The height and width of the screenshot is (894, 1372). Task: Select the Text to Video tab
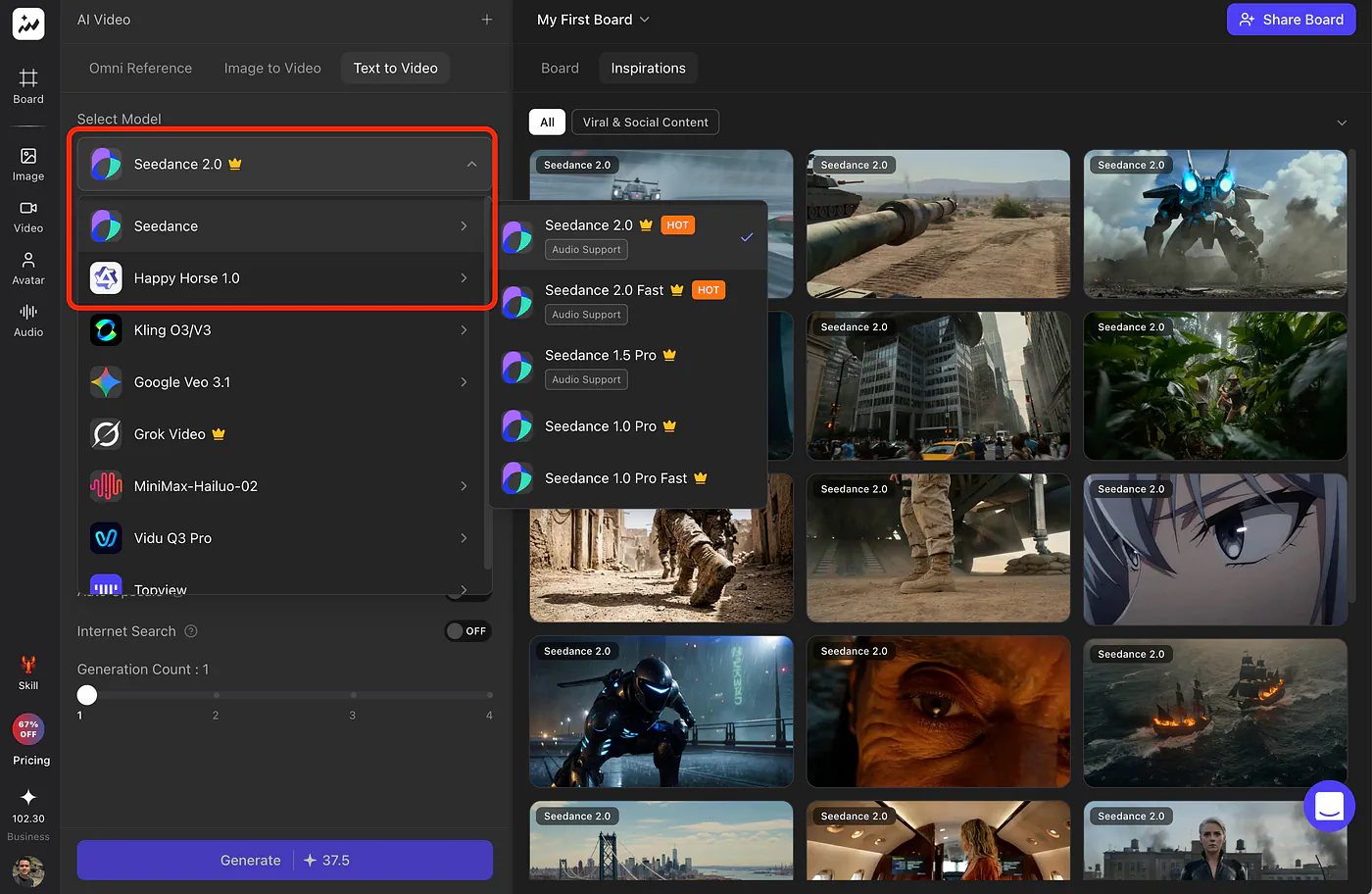[396, 68]
